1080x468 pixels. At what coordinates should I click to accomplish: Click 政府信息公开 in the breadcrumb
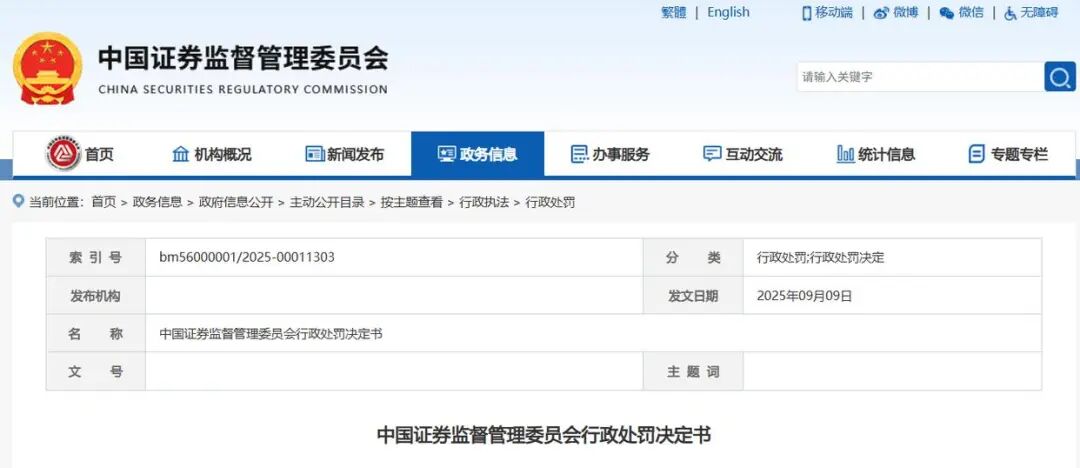[x=236, y=202]
